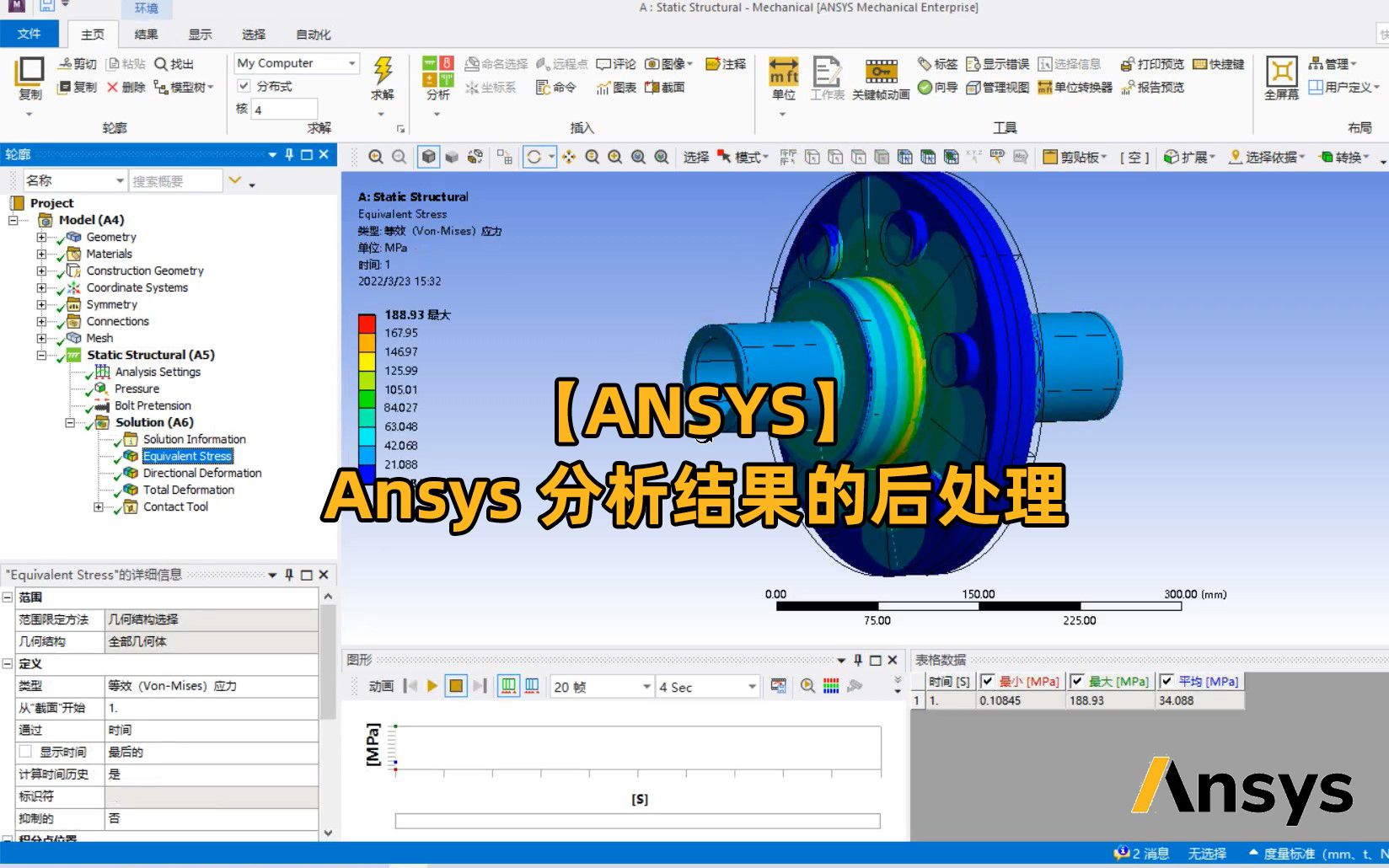This screenshot has width=1389, height=868.
Task: Click the Duplicate icon in ribbon
Action: (x=29, y=72)
